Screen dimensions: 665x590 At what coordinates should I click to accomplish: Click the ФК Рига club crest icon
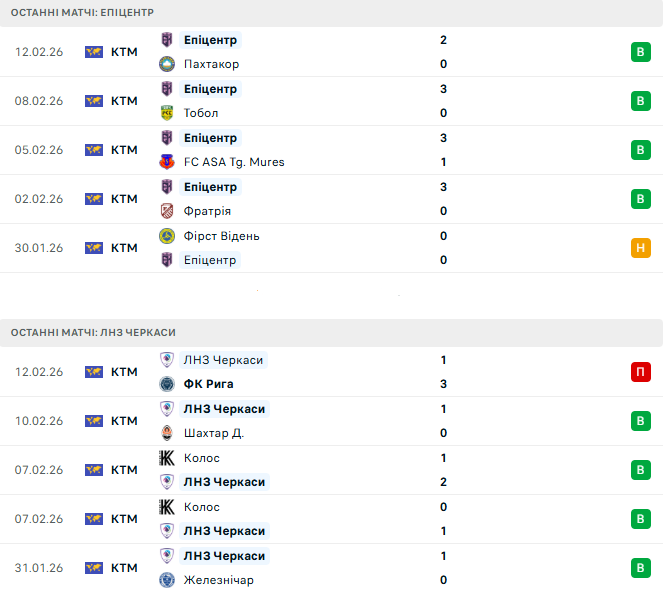coord(167,384)
